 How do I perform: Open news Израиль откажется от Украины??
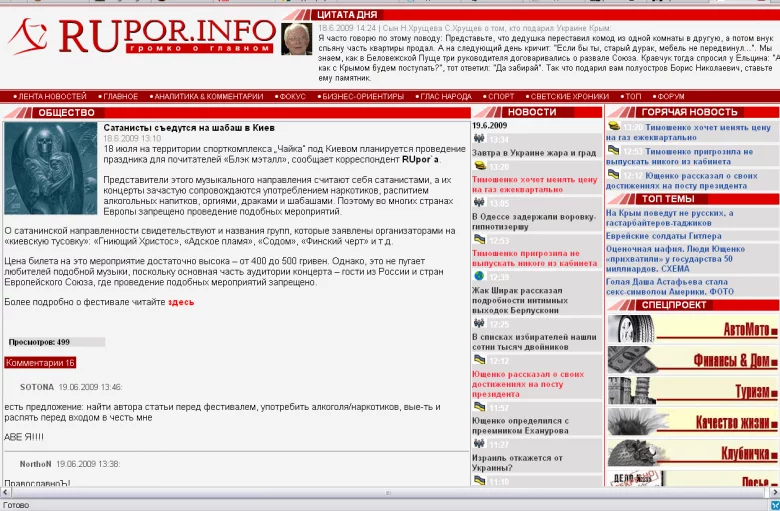point(517,463)
